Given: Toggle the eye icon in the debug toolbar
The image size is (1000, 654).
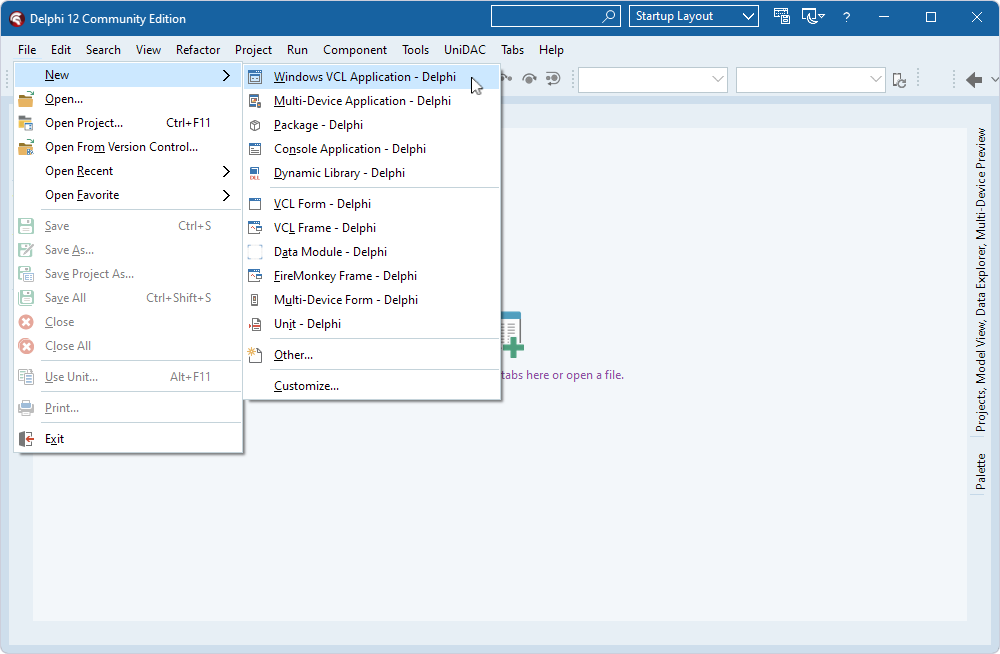Looking at the screenshot, I should [529, 79].
